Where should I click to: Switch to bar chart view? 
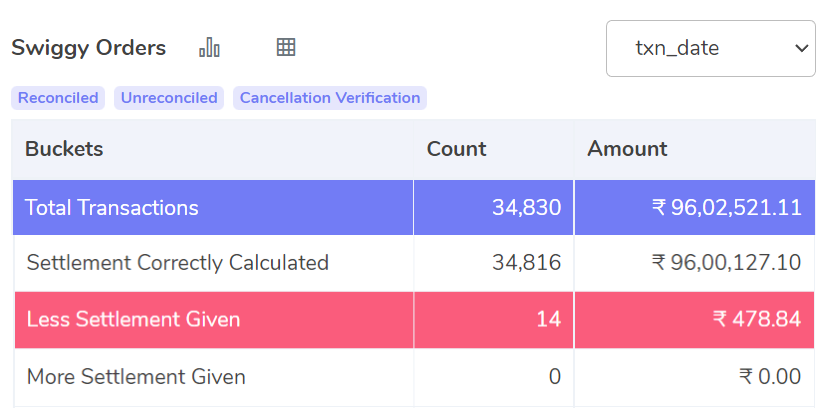coord(209,47)
